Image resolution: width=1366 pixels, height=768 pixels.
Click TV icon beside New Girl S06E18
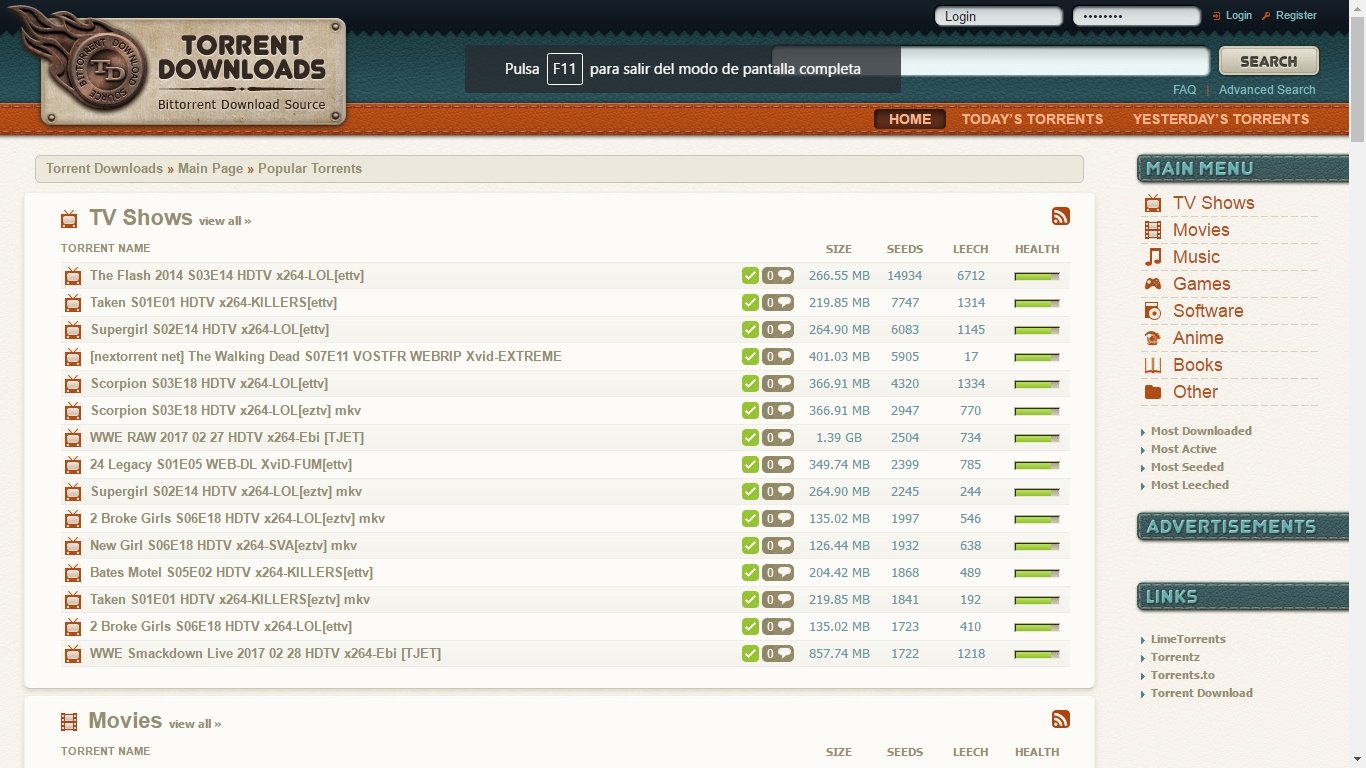point(72,546)
